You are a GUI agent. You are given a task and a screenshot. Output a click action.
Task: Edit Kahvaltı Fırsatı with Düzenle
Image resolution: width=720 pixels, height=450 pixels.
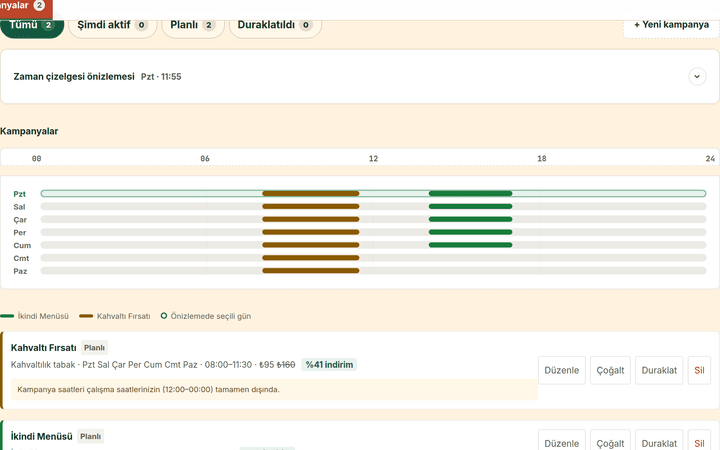point(562,370)
